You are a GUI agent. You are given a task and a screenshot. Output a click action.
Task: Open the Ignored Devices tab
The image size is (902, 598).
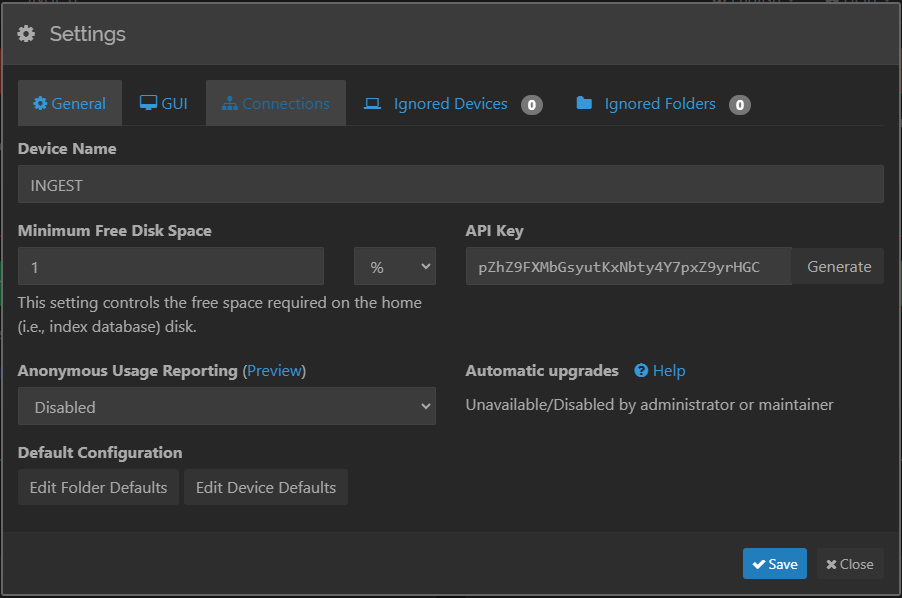coord(450,104)
